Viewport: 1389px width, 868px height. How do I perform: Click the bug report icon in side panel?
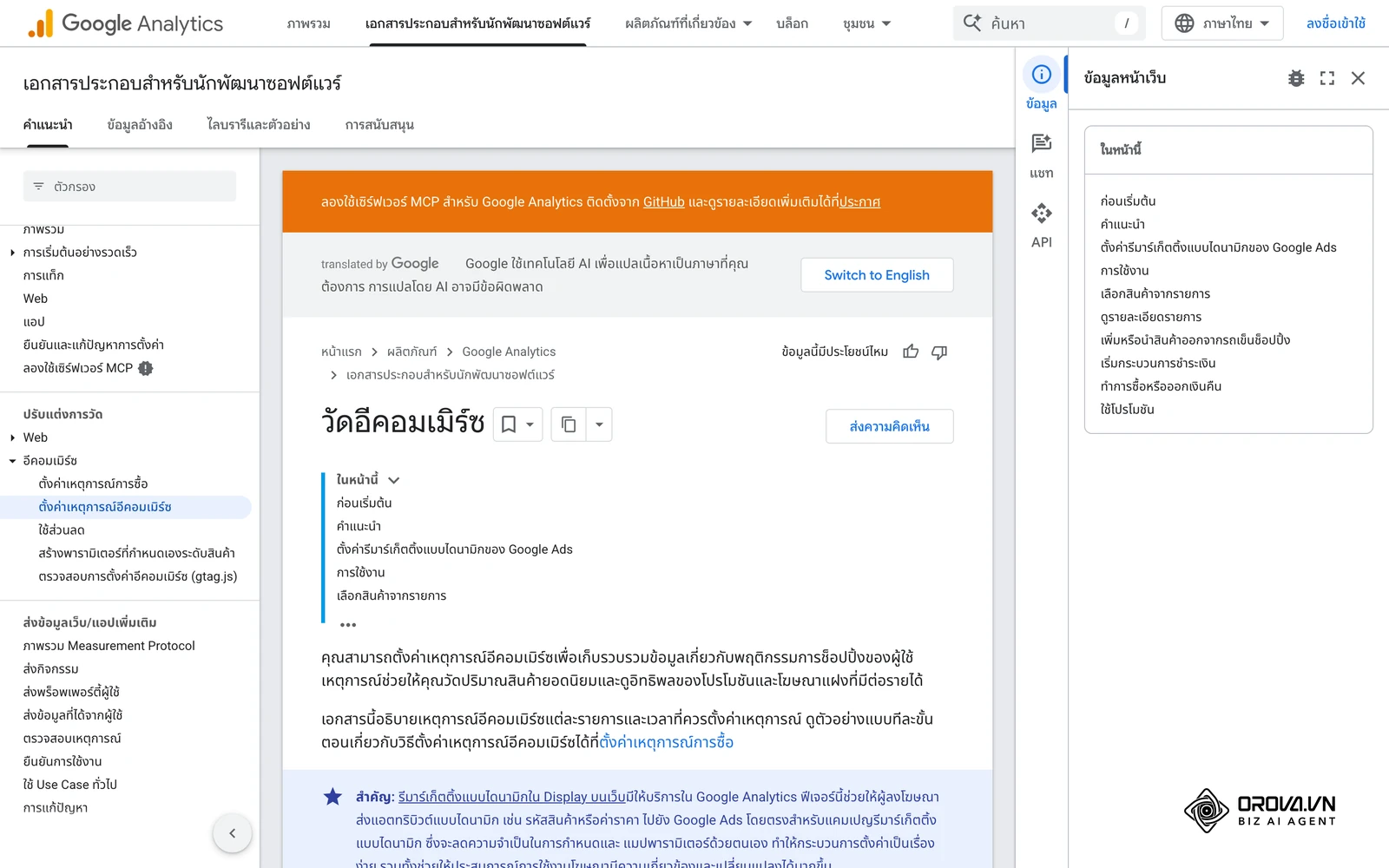1296,78
